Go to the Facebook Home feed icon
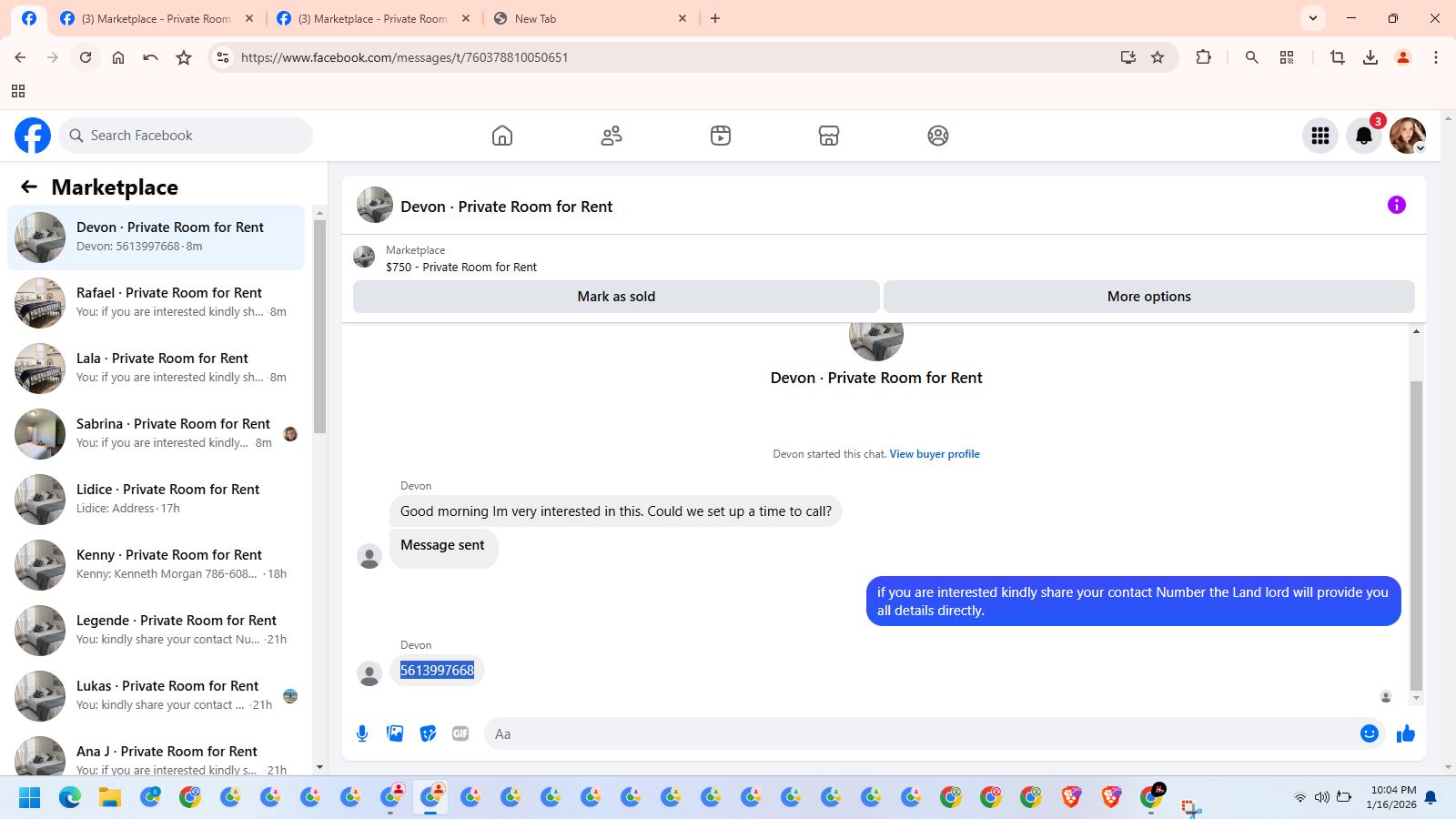The height and width of the screenshot is (819, 1456). pos(502,136)
